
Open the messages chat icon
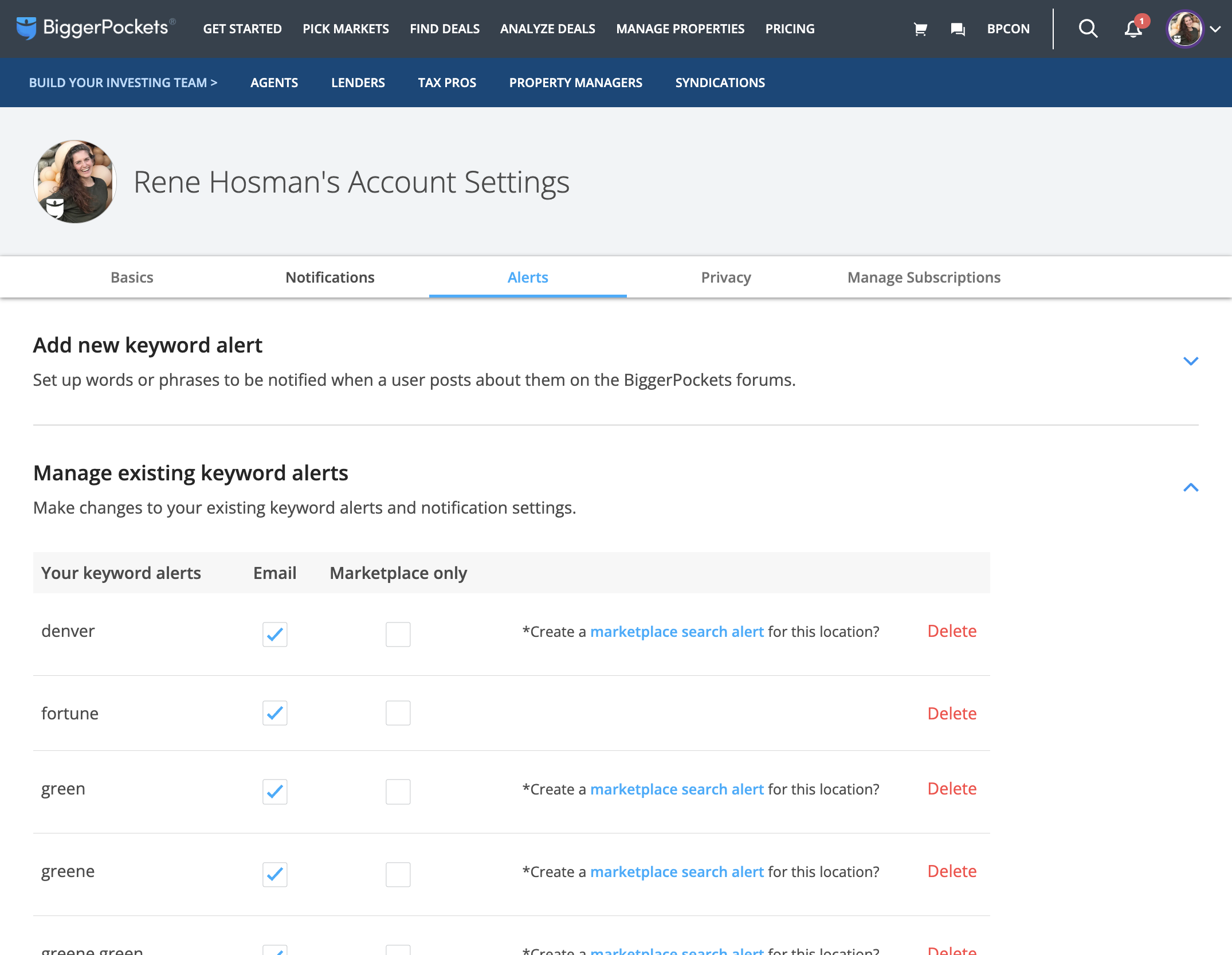tap(958, 29)
